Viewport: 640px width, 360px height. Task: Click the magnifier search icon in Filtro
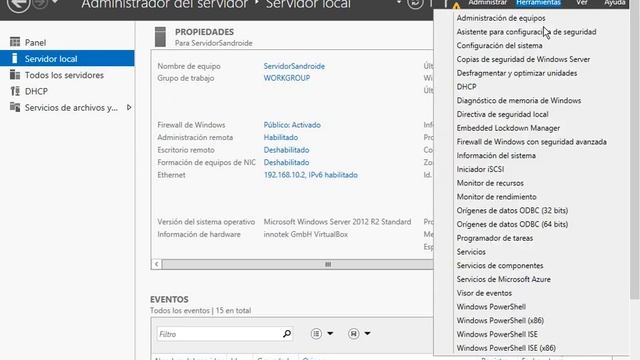[x=287, y=334]
